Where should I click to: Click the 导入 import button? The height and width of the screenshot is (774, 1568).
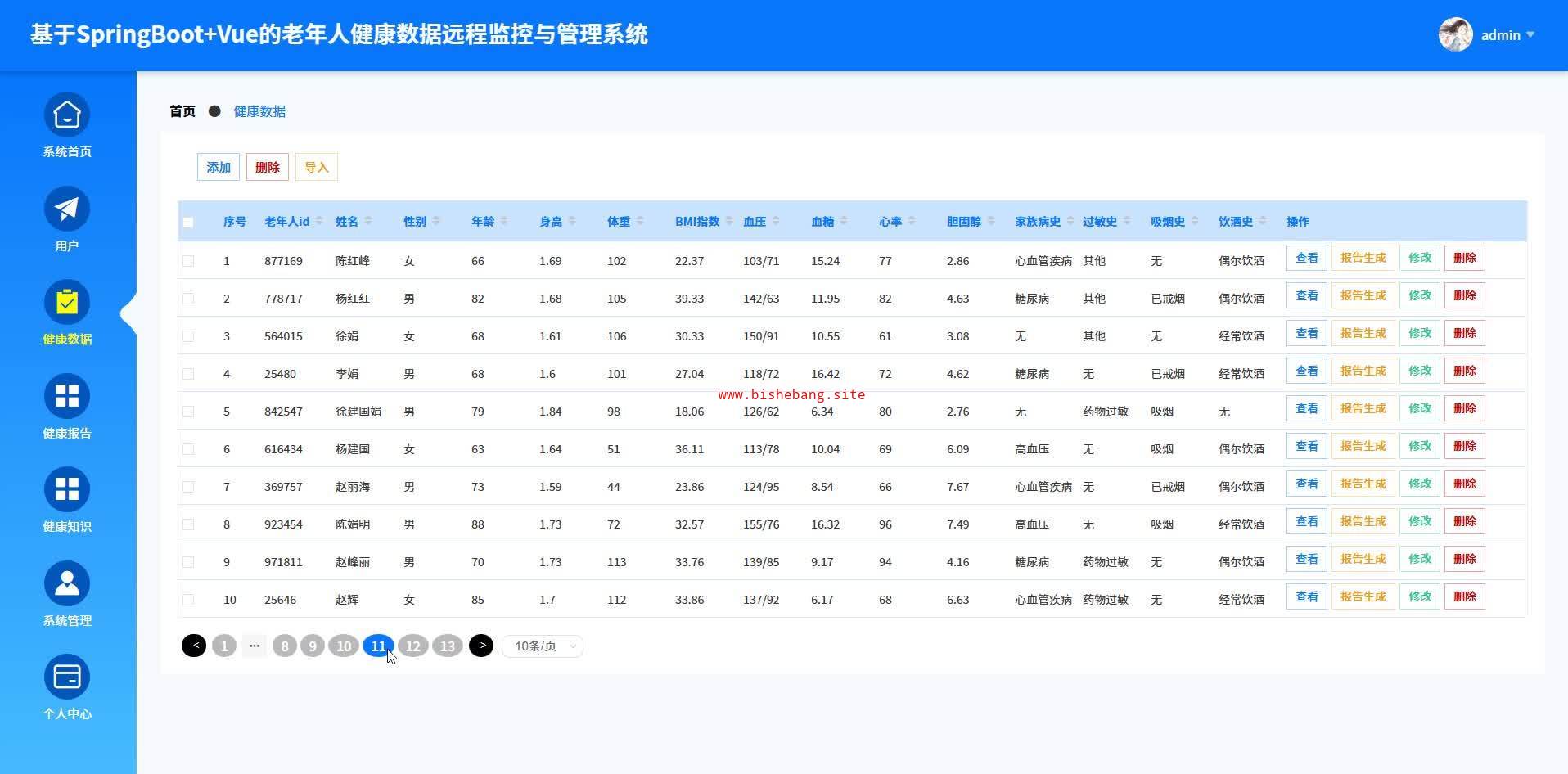click(x=317, y=168)
